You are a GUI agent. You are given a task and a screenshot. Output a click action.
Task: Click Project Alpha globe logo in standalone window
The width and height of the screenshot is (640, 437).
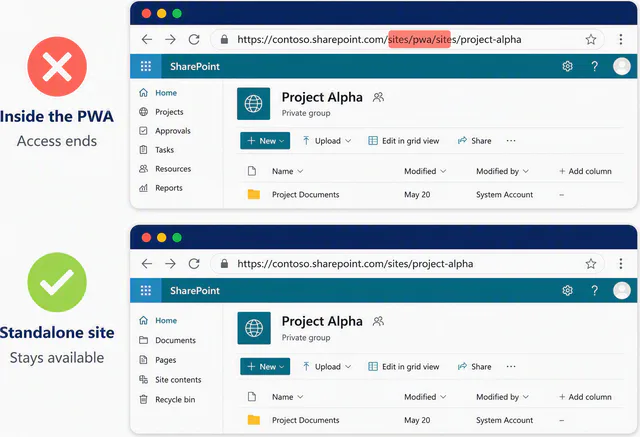pyautogui.click(x=254, y=328)
